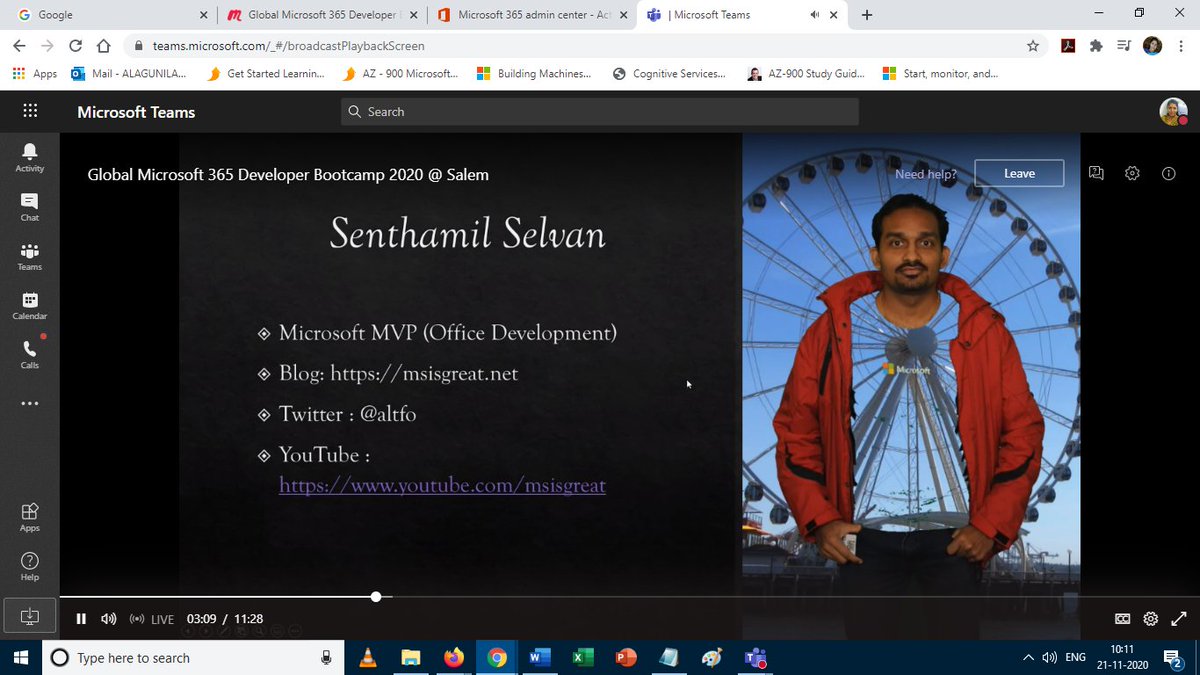Jump to LIVE position
The width and height of the screenshot is (1200, 675).
tap(152, 619)
